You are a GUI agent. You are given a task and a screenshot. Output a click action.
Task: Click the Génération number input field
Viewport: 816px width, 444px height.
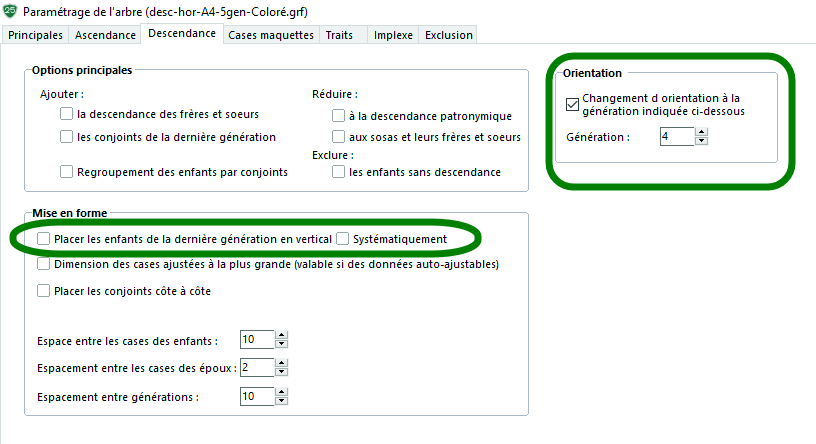point(677,136)
